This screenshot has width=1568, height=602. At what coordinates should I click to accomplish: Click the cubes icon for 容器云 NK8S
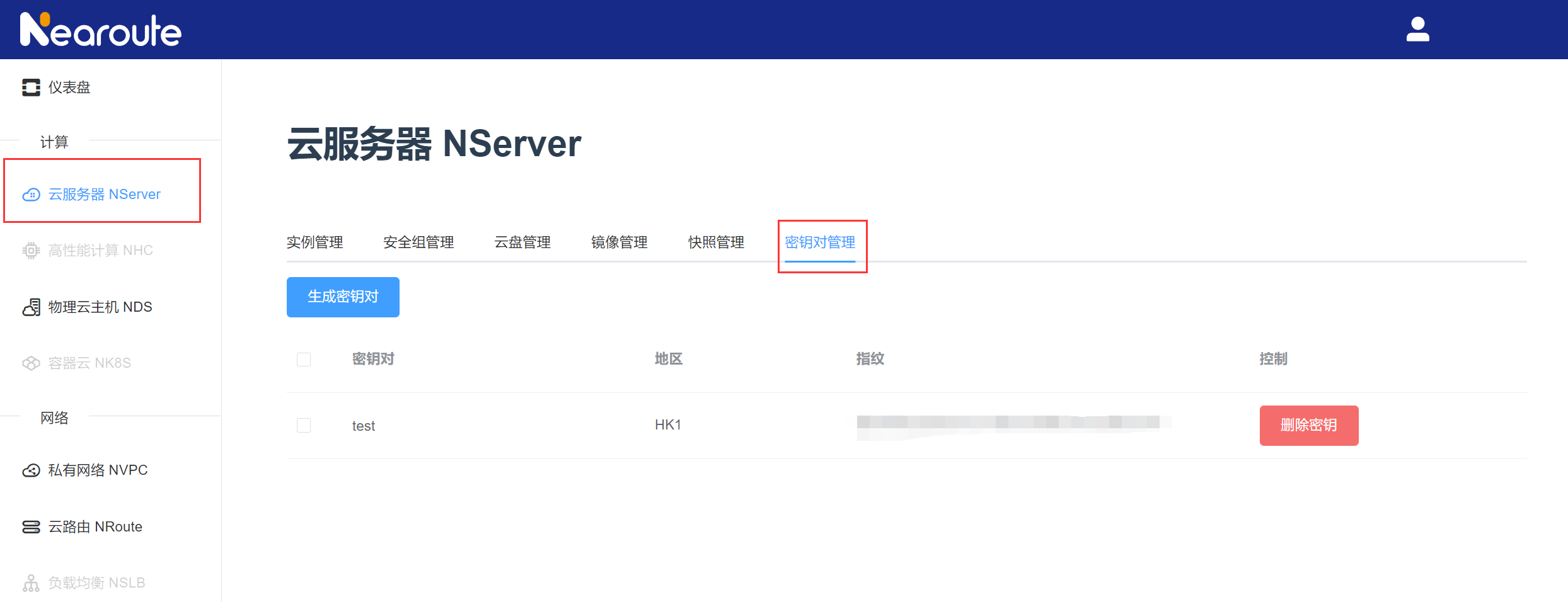pos(31,363)
